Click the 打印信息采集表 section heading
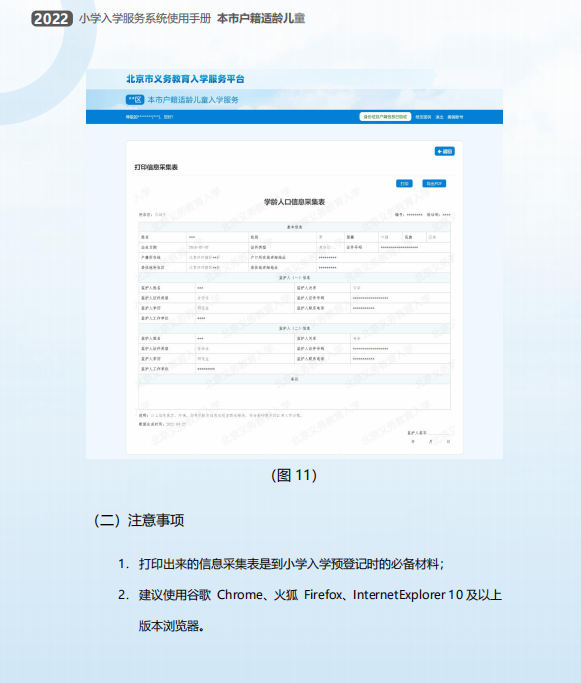Viewport: 581px width, 683px height. coord(156,167)
